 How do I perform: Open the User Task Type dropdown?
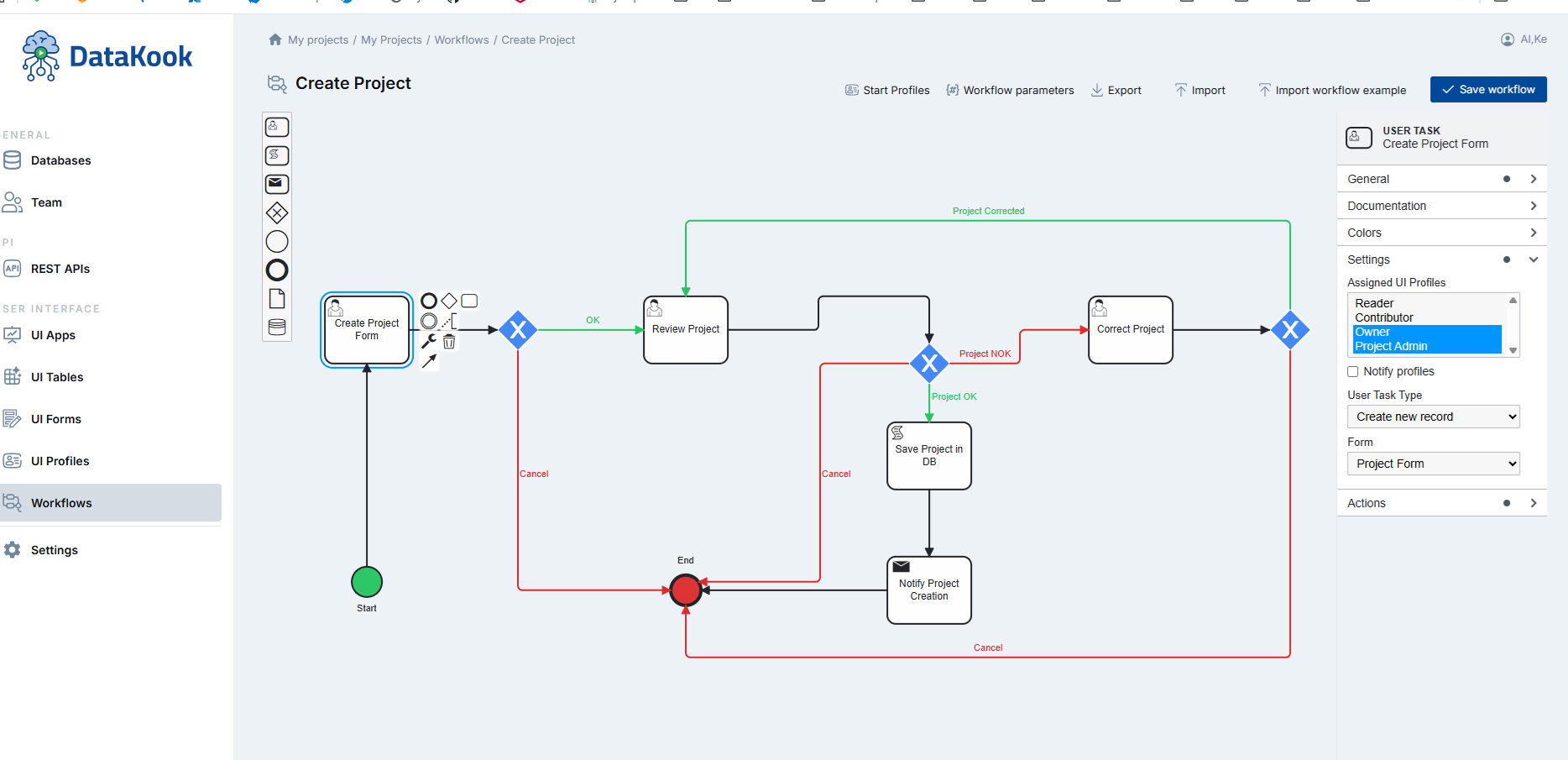(1432, 417)
